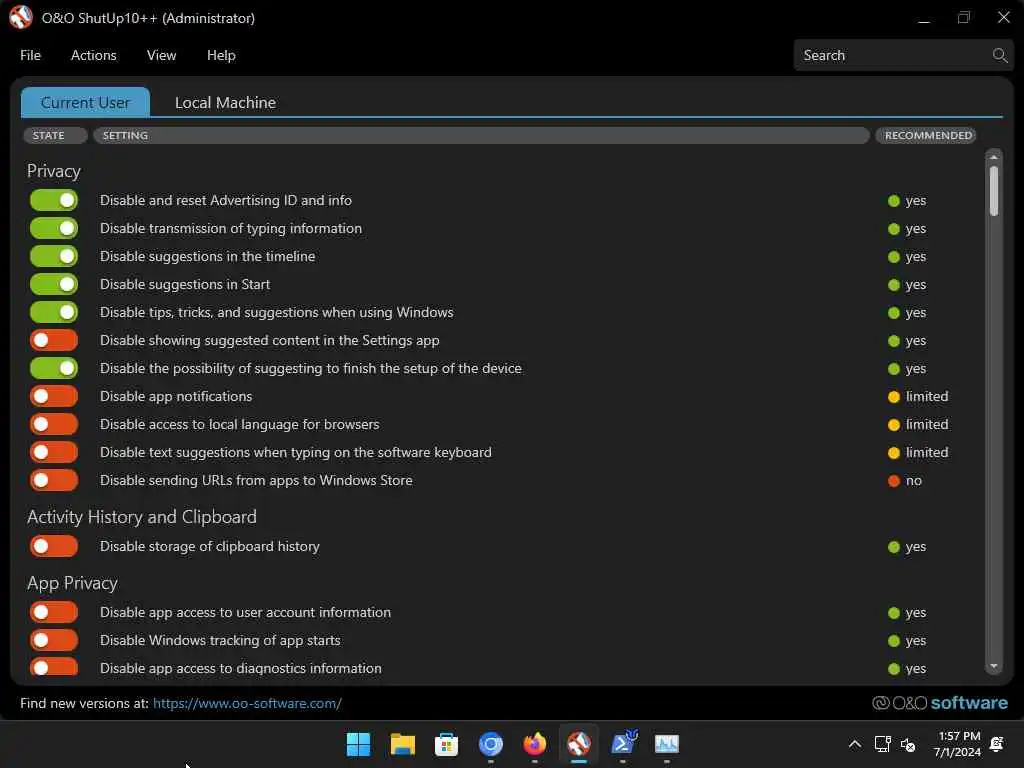Open the monitor app taskbar icon
The image size is (1024, 768).
(667, 744)
